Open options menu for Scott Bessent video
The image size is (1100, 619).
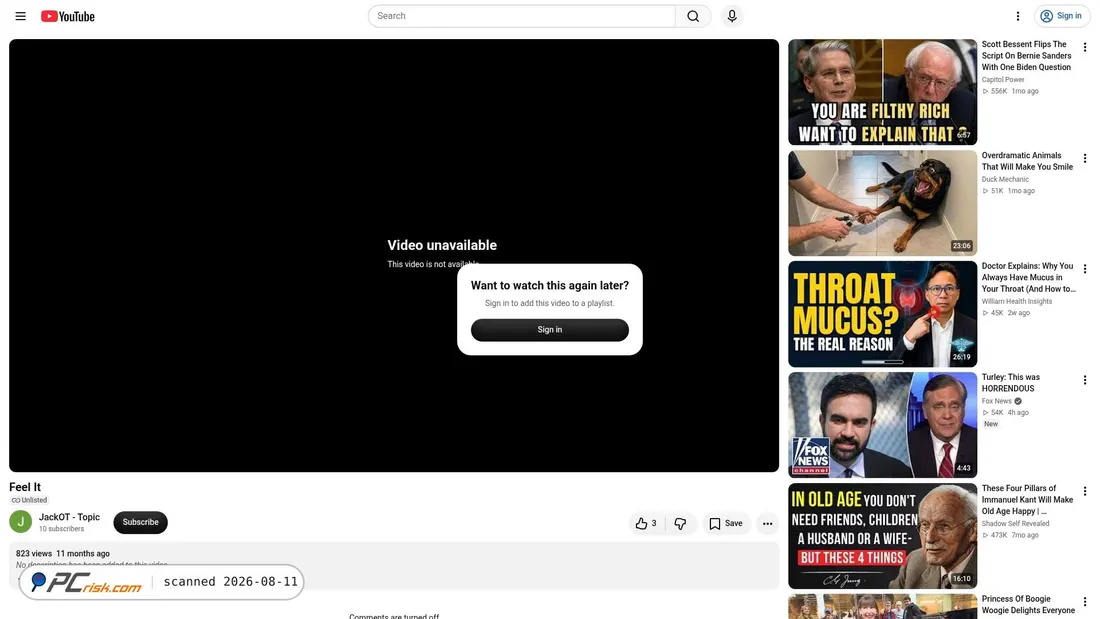[x=1085, y=48]
